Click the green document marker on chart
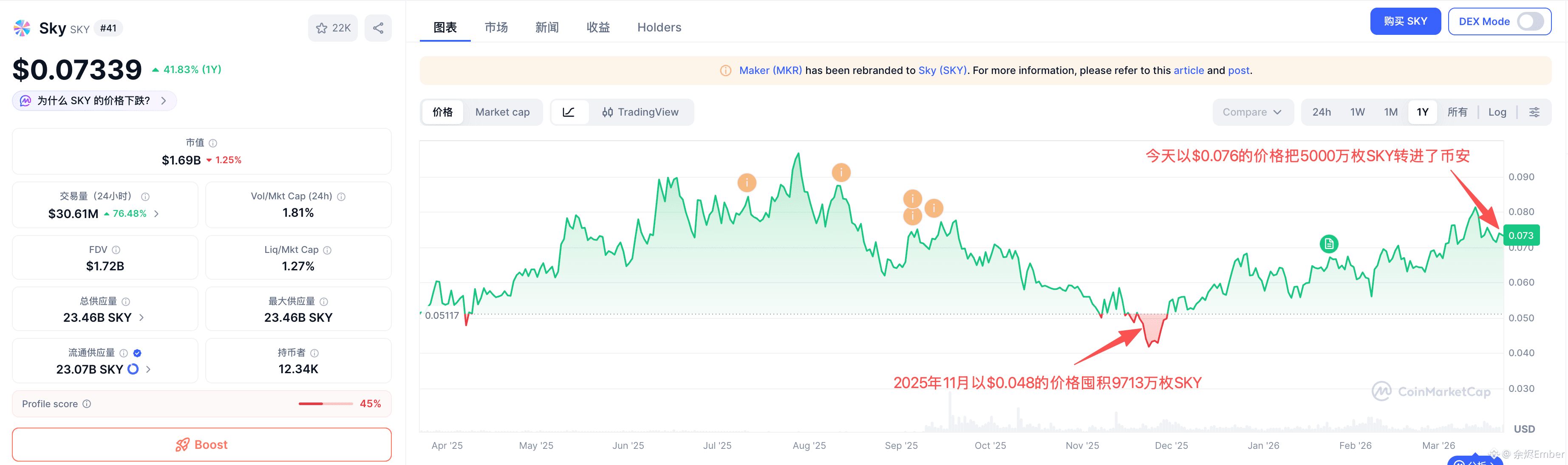Screen dimensions: 1568x465 click(1329, 244)
